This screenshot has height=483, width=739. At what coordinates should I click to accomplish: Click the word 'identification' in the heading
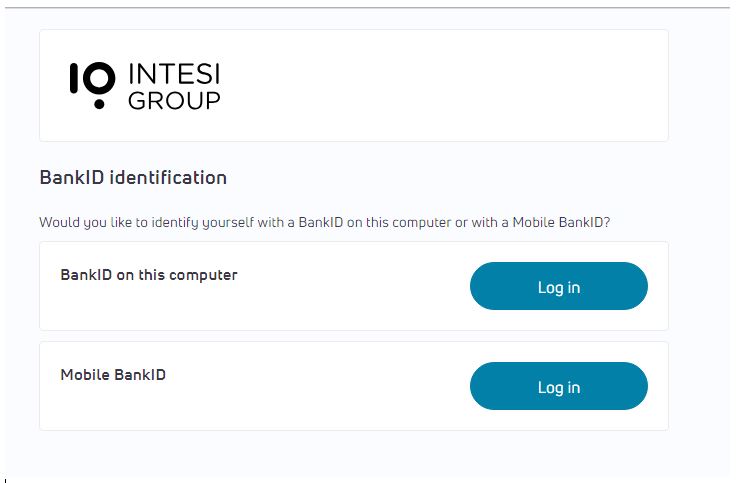point(168,178)
